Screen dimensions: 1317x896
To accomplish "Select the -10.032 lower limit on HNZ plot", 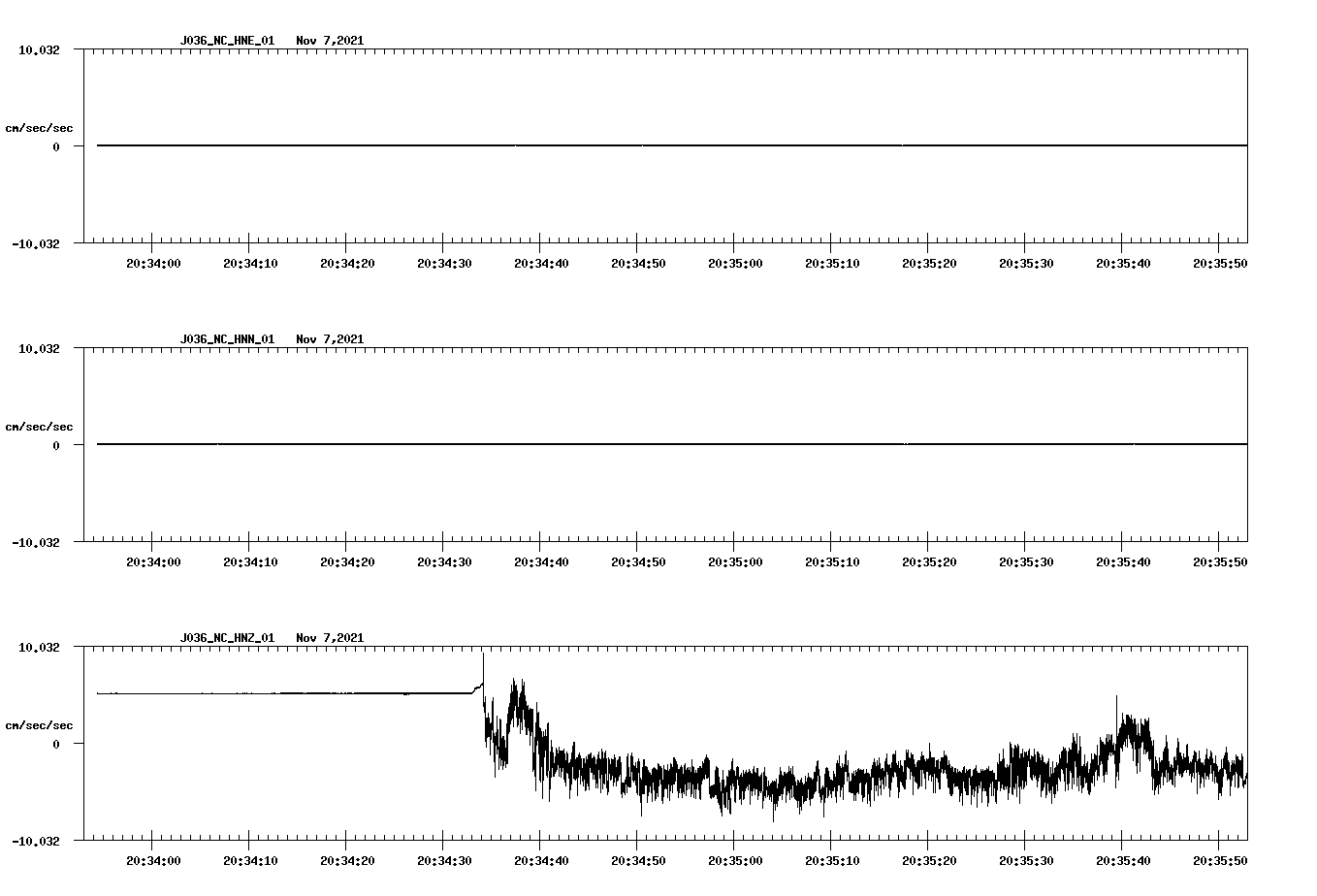I will (x=36, y=842).
